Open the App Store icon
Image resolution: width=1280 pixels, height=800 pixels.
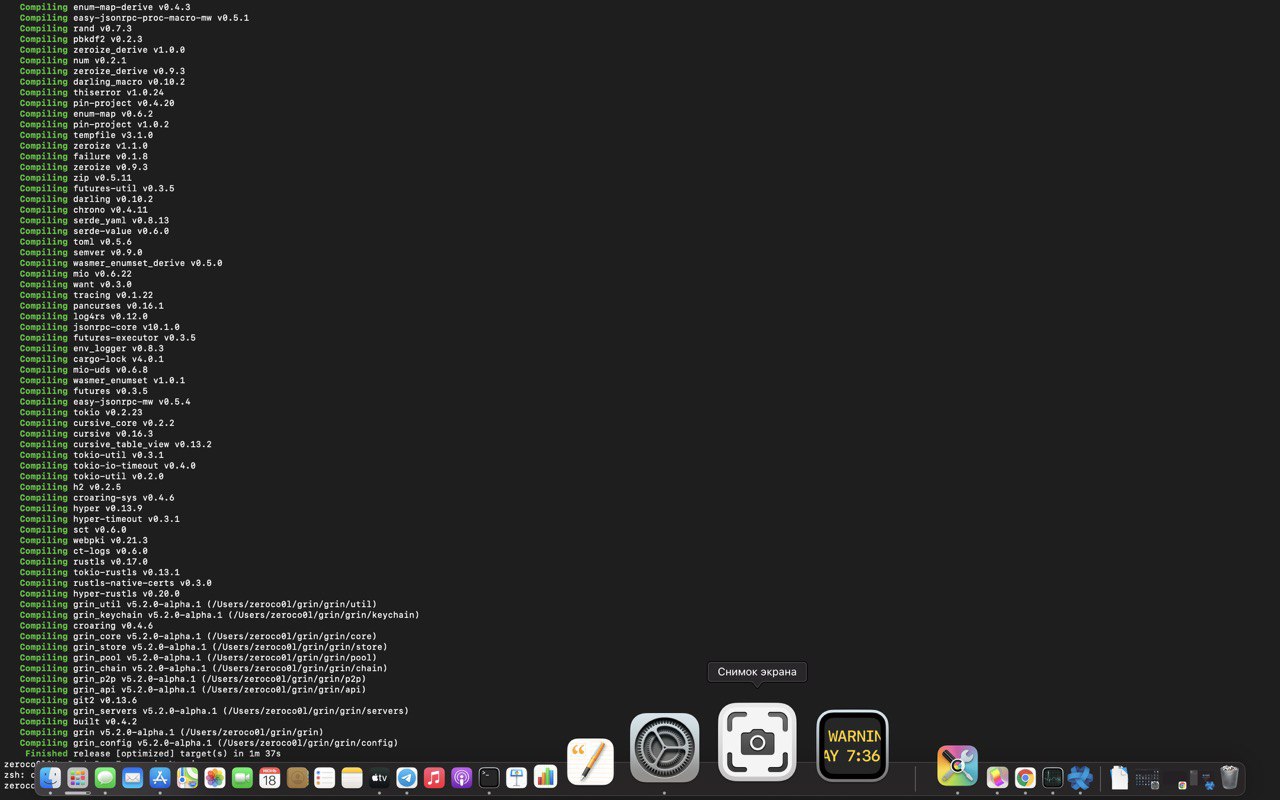[x=160, y=777]
